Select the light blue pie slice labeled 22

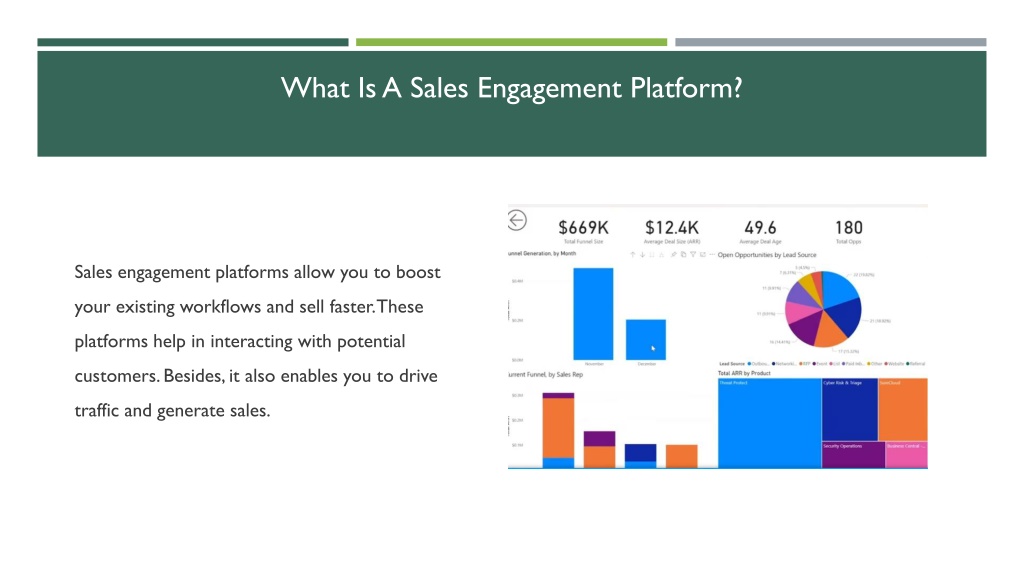[x=839, y=289]
